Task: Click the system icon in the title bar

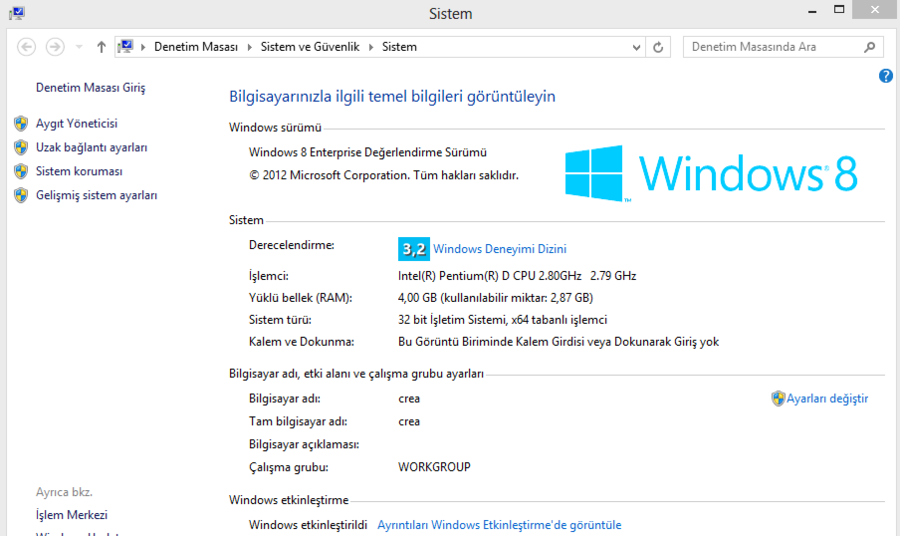Action: (x=17, y=13)
